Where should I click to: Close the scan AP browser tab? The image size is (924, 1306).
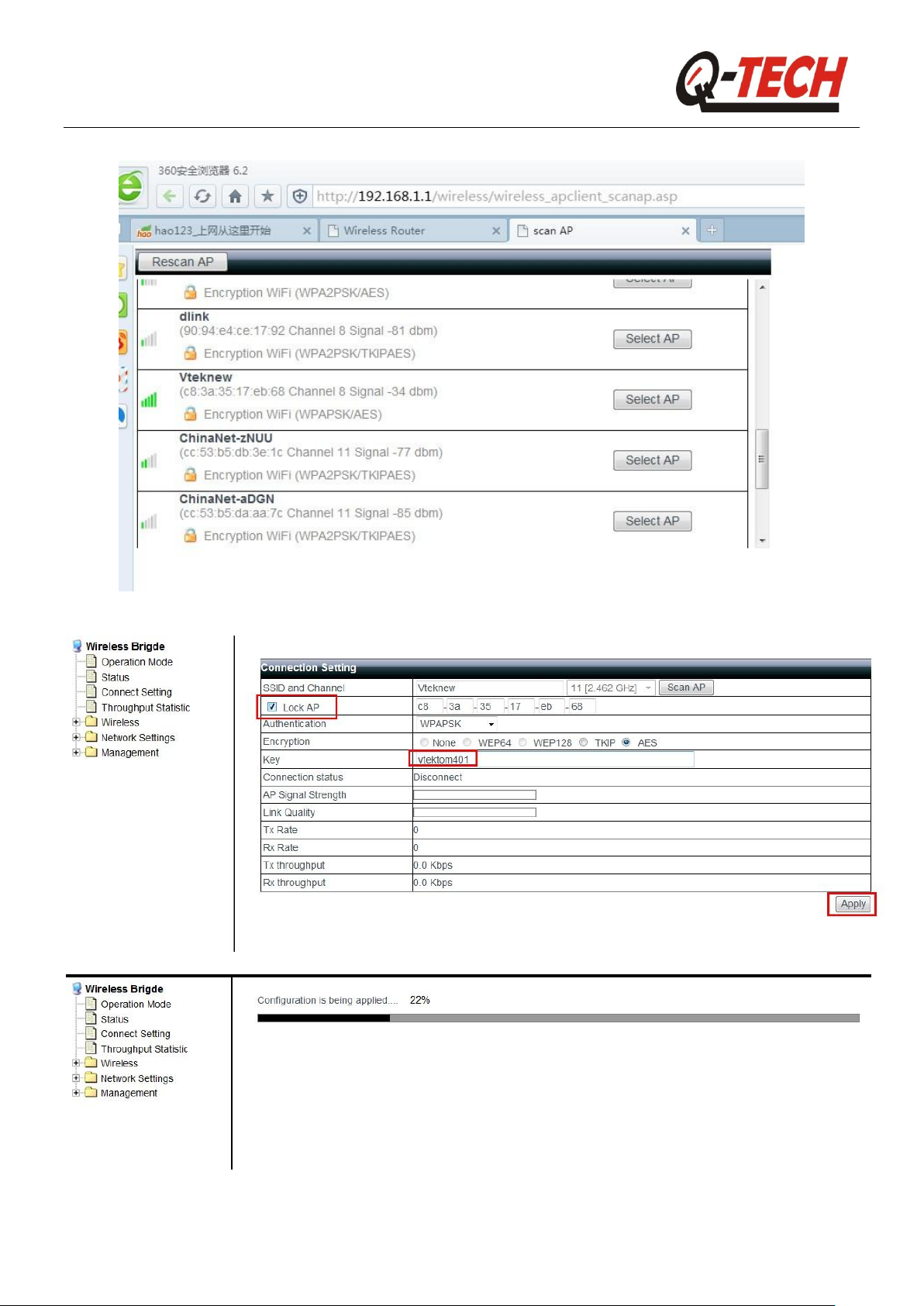pyautogui.click(x=685, y=231)
